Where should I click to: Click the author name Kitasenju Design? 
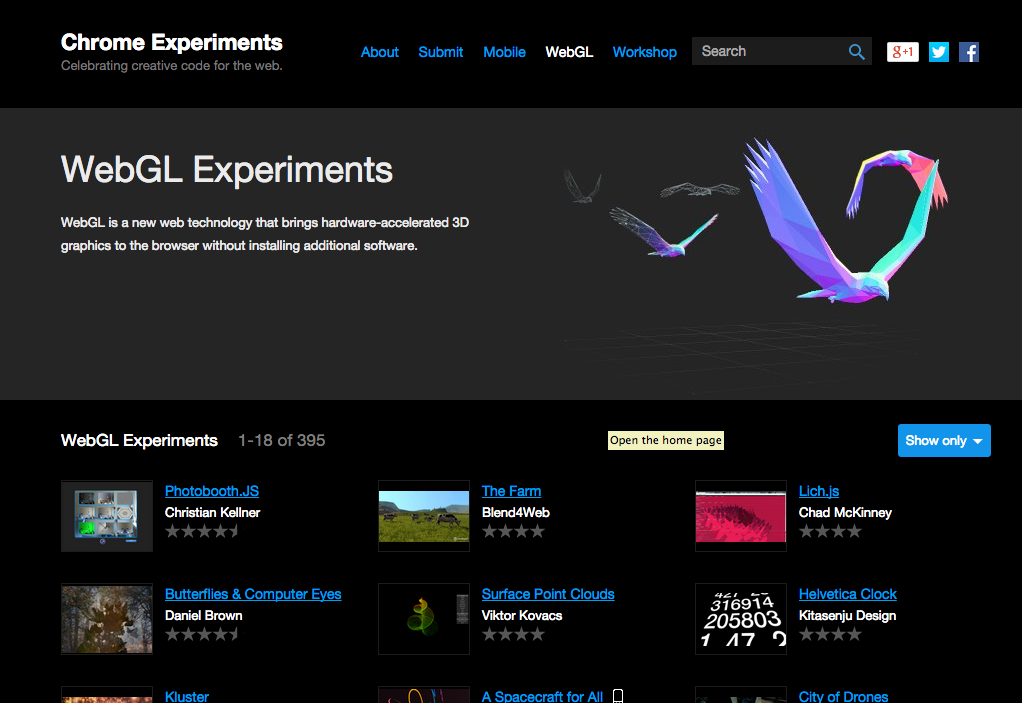coord(847,616)
